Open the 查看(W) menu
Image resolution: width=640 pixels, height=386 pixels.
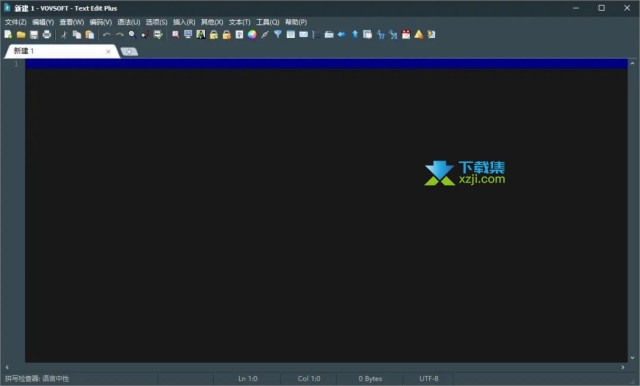[x=72, y=22]
